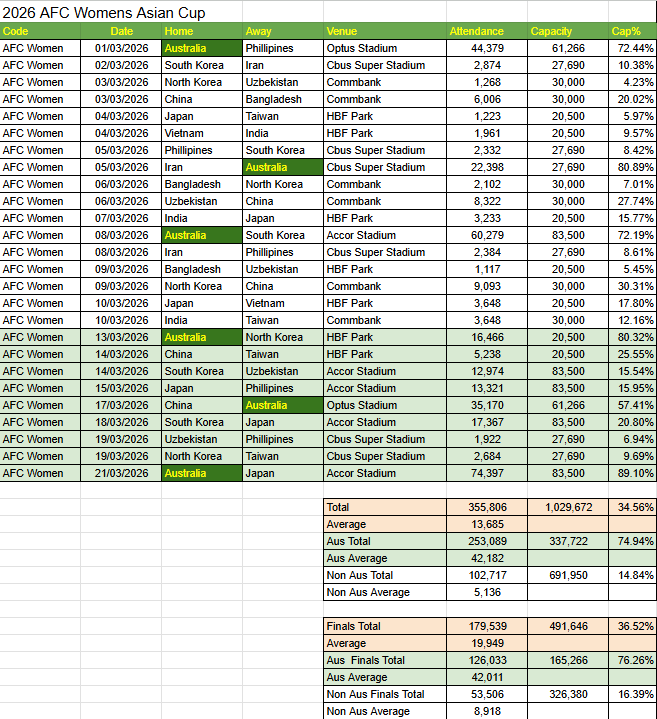The height and width of the screenshot is (719, 657).
Task: Select attendance cell 17,367
Action: click(487, 422)
